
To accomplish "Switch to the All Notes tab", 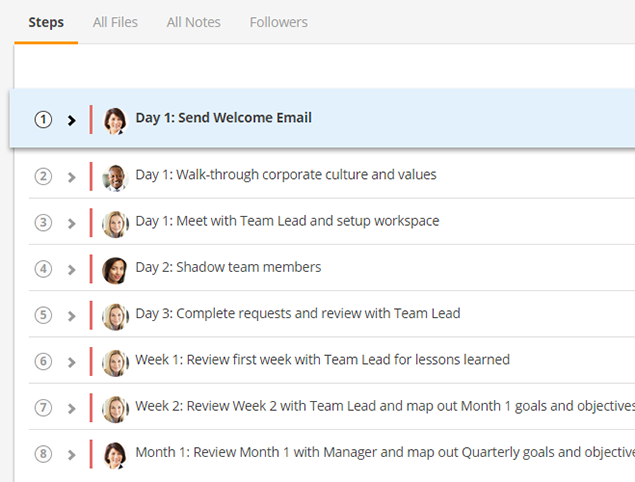I will [x=194, y=22].
